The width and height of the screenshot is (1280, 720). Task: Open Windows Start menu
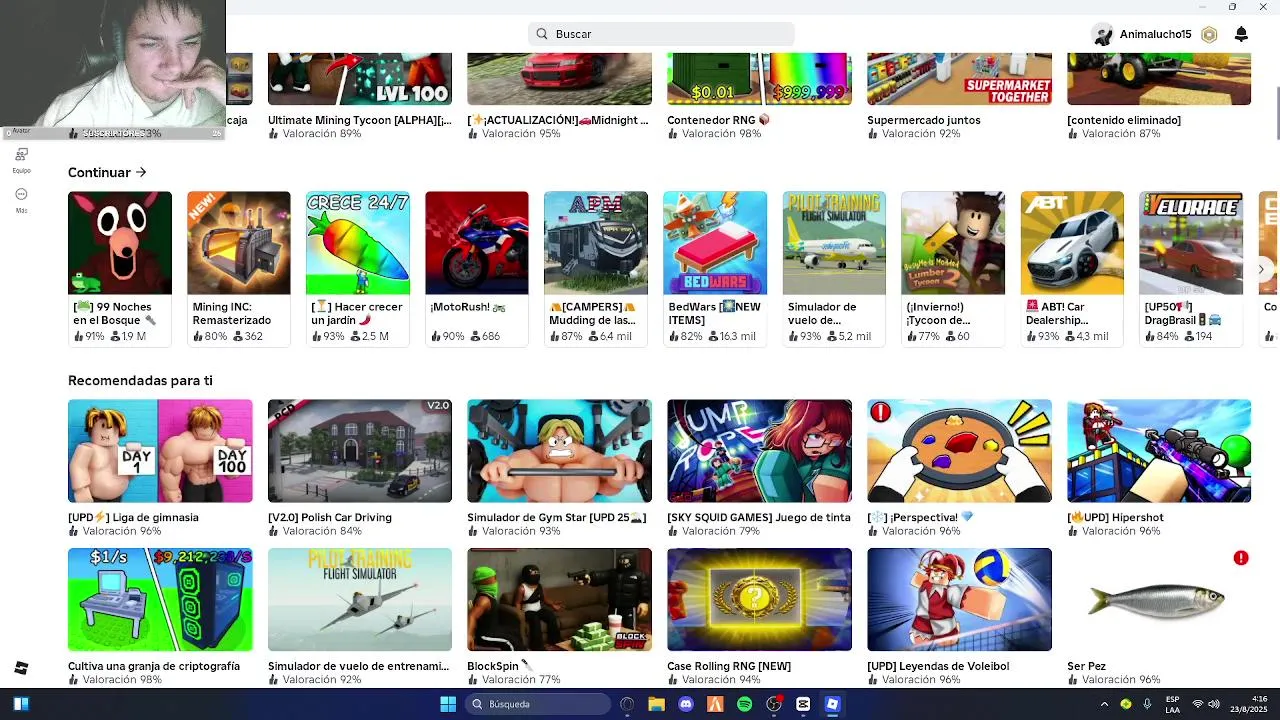(448, 704)
